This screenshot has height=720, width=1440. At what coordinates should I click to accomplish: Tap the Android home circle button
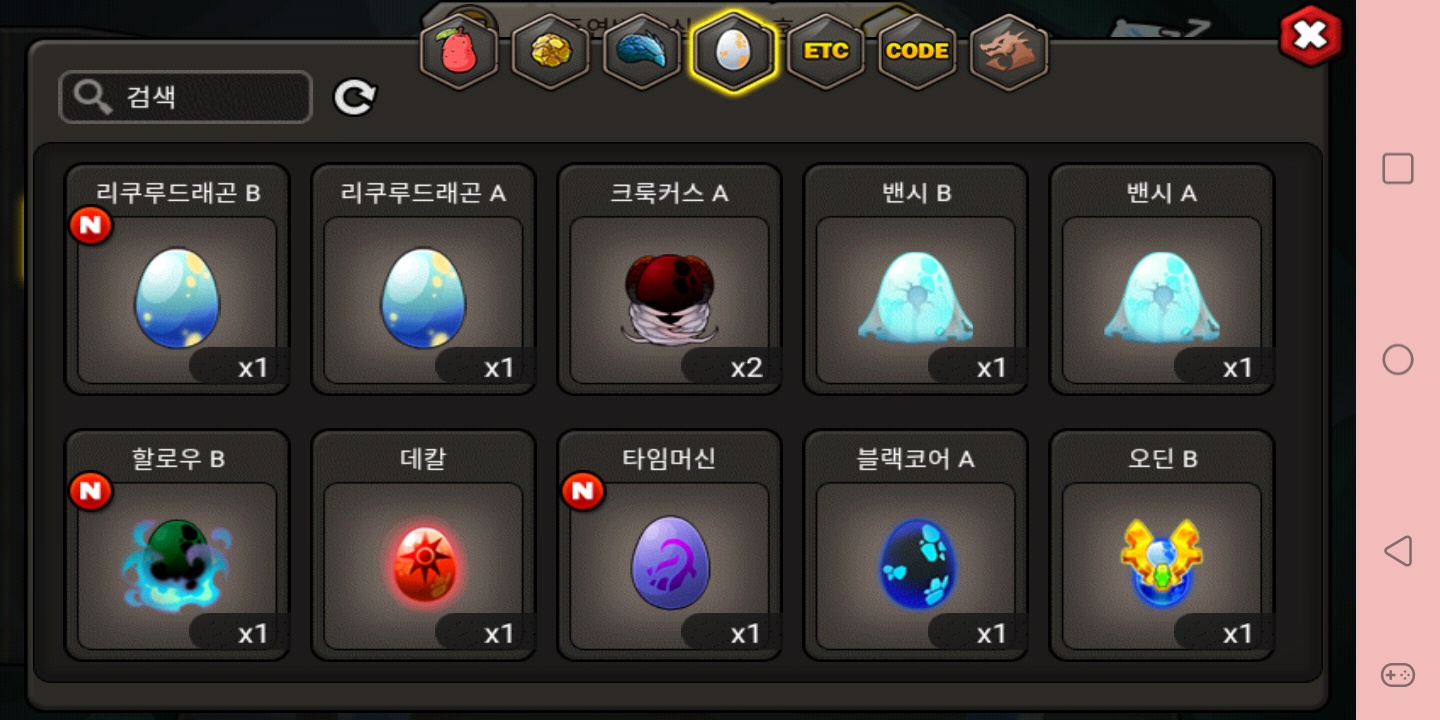coord(1397,360)
